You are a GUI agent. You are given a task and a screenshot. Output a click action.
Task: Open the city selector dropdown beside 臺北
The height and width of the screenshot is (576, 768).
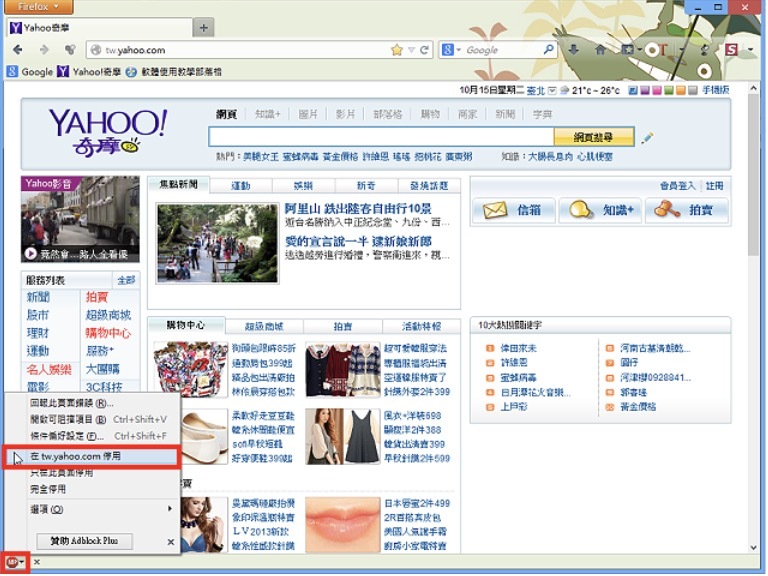[x=552, y=91]
